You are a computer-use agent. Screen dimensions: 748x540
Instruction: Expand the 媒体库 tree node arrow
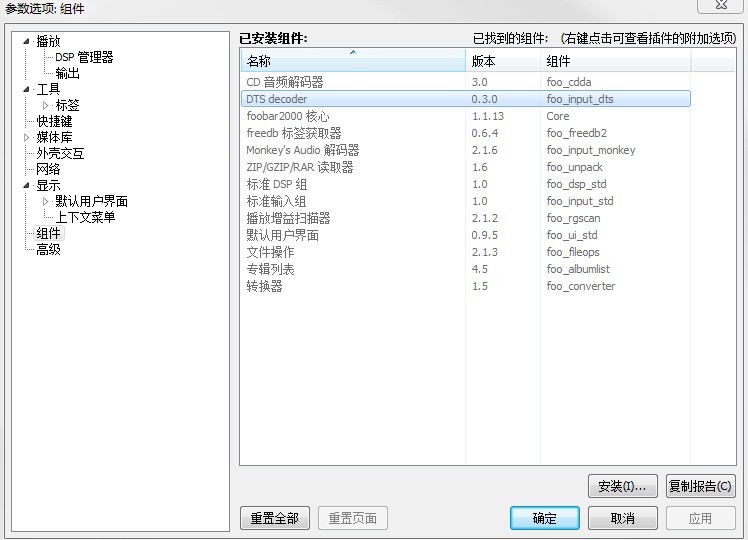coord(26,137)
